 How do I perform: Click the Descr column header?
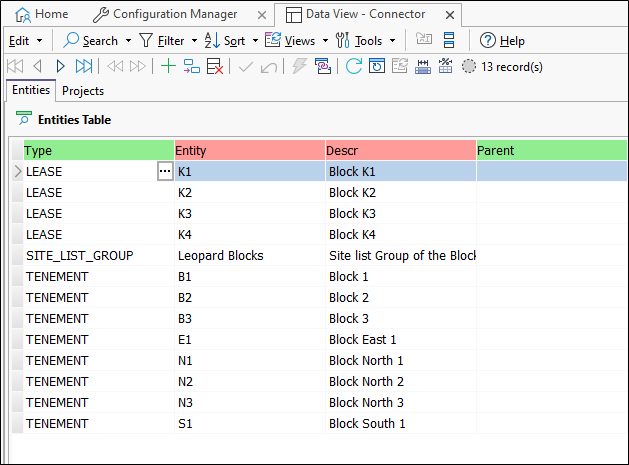tap(401, 150)
